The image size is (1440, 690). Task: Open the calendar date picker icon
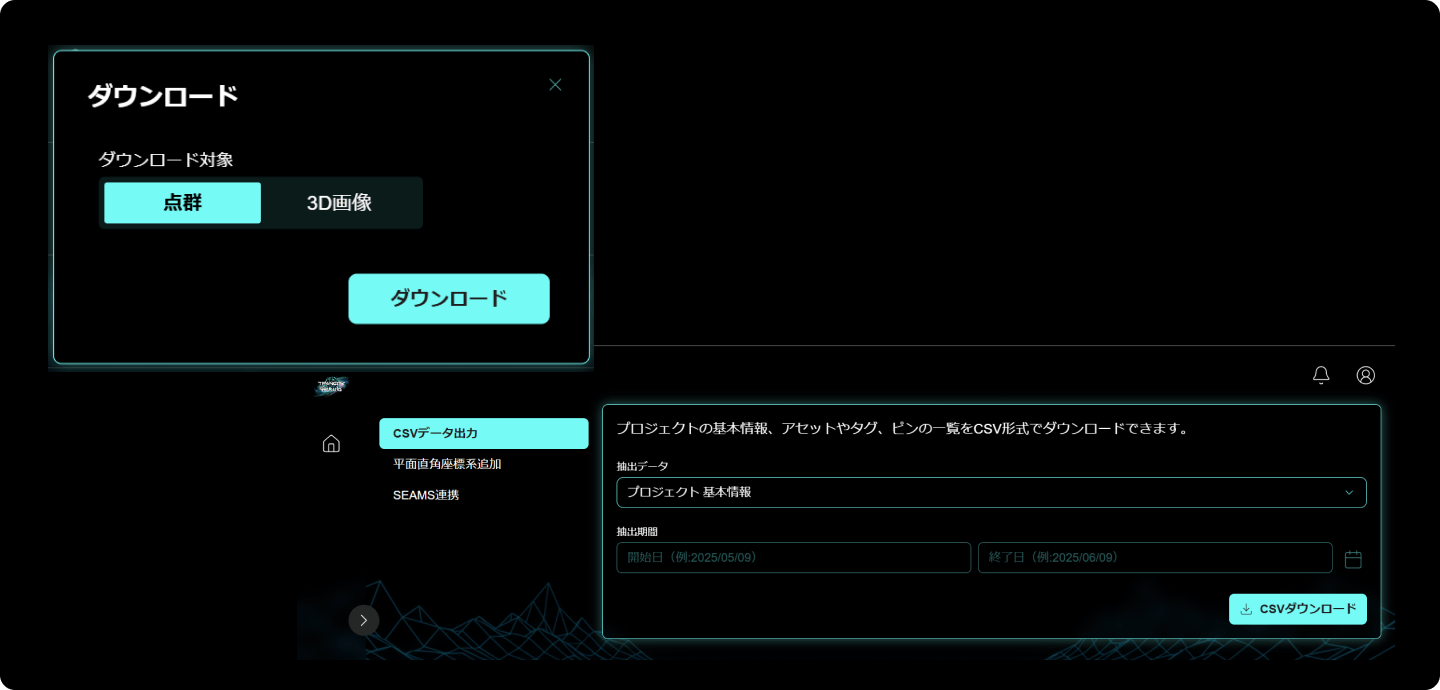1353,559
